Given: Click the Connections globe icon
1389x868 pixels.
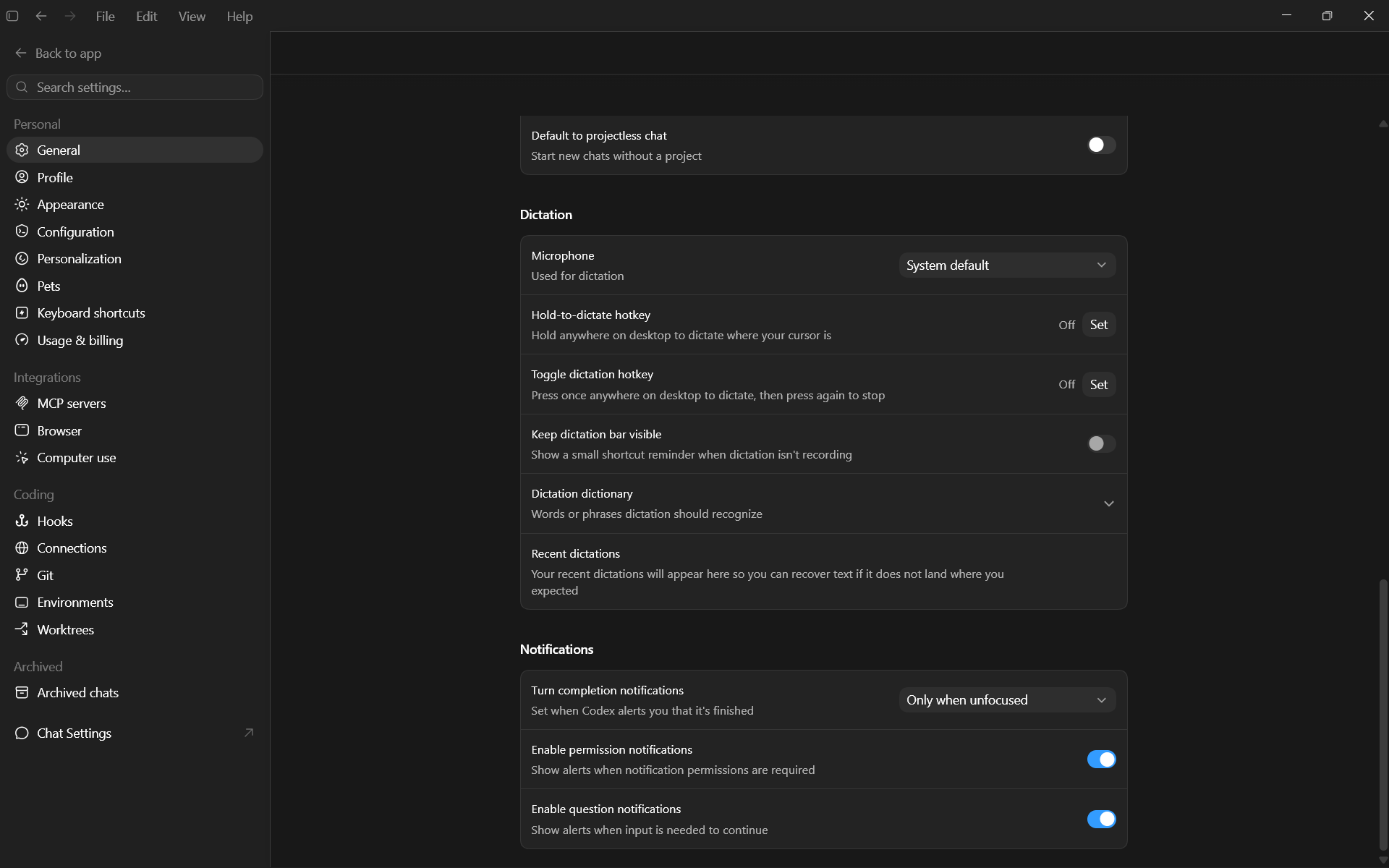Looking at the screenshot, I should 22,548.
